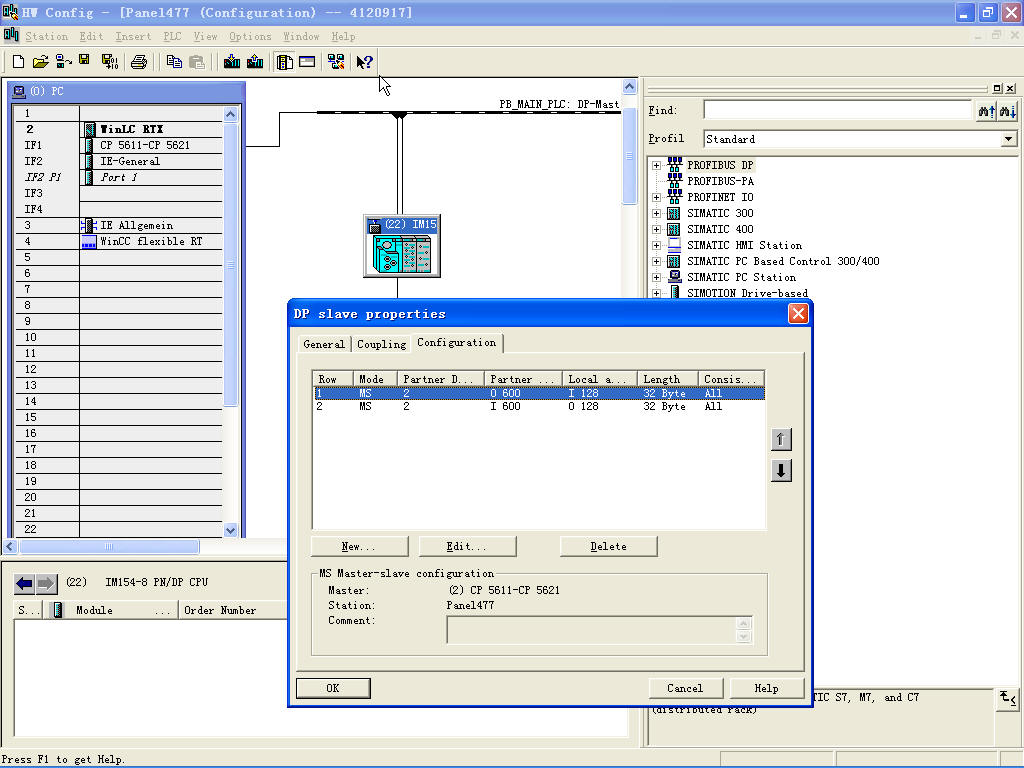Image resolution: width=1024 pixels, height=768 pixels.
Task: Click the Open Online station icon
Action: click(63, 61)
